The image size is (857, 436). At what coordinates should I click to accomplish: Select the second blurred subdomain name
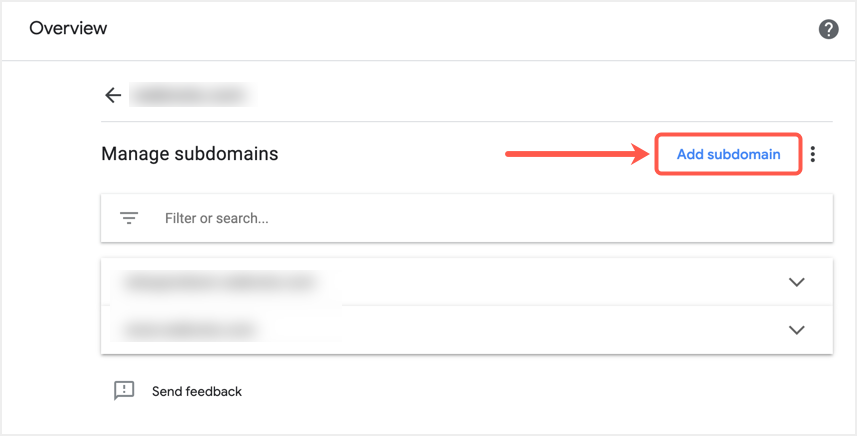click(x=190, y=329)
